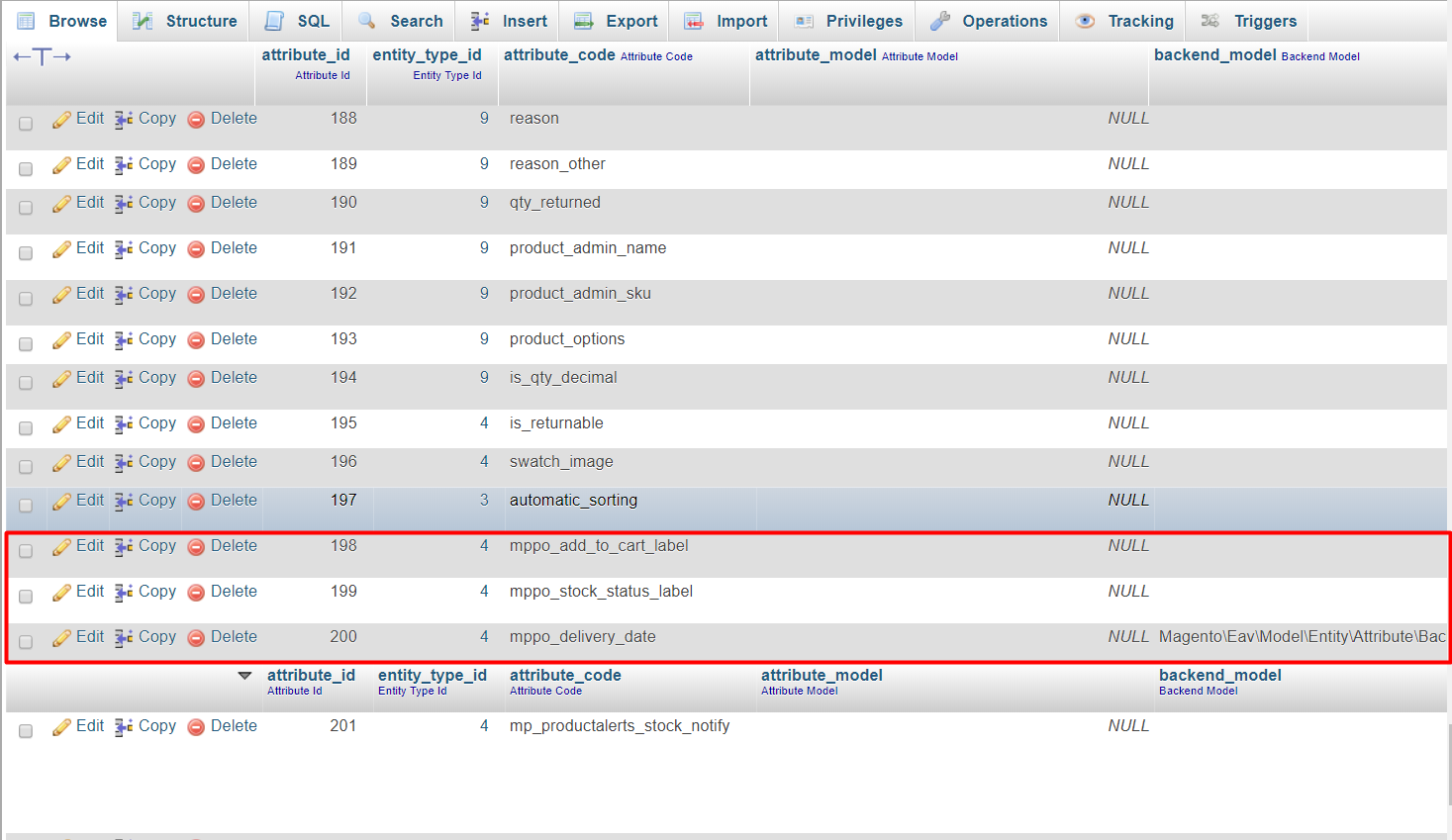
Task: Click the red Delete icon for row 192
Action: [x=196, y=295]
